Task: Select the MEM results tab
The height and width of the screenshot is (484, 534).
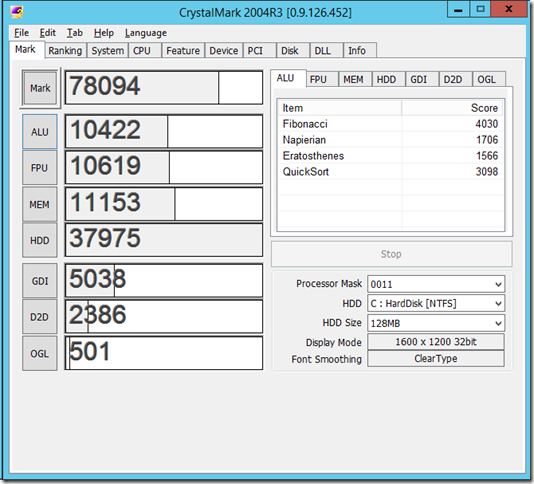Action: (x=355, y=79)
